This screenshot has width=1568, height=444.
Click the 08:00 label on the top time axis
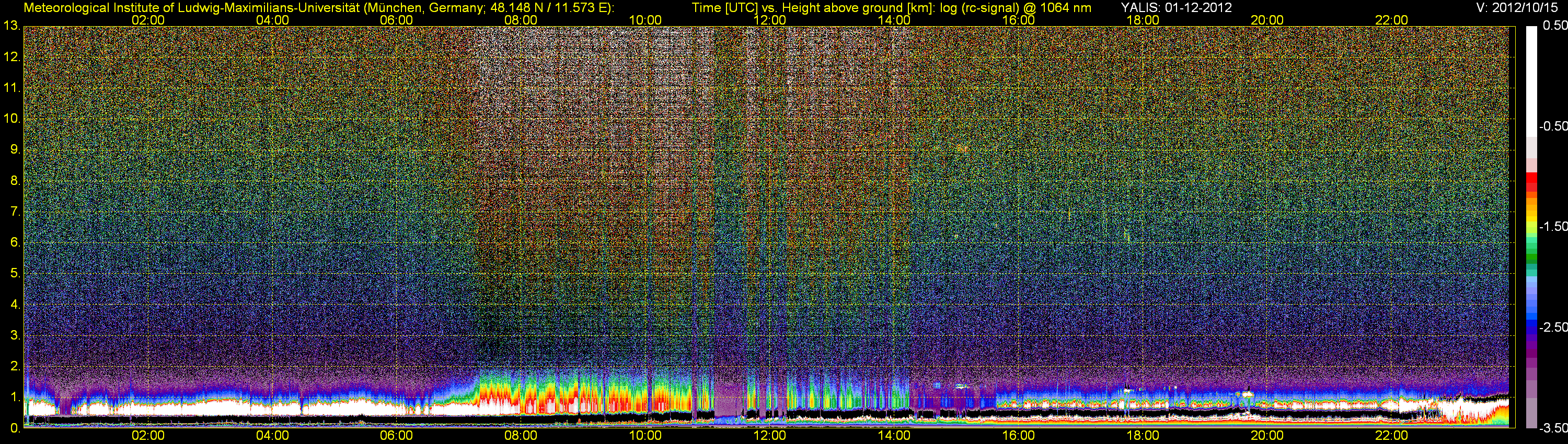pyautogui.click(x=521, y=20)
